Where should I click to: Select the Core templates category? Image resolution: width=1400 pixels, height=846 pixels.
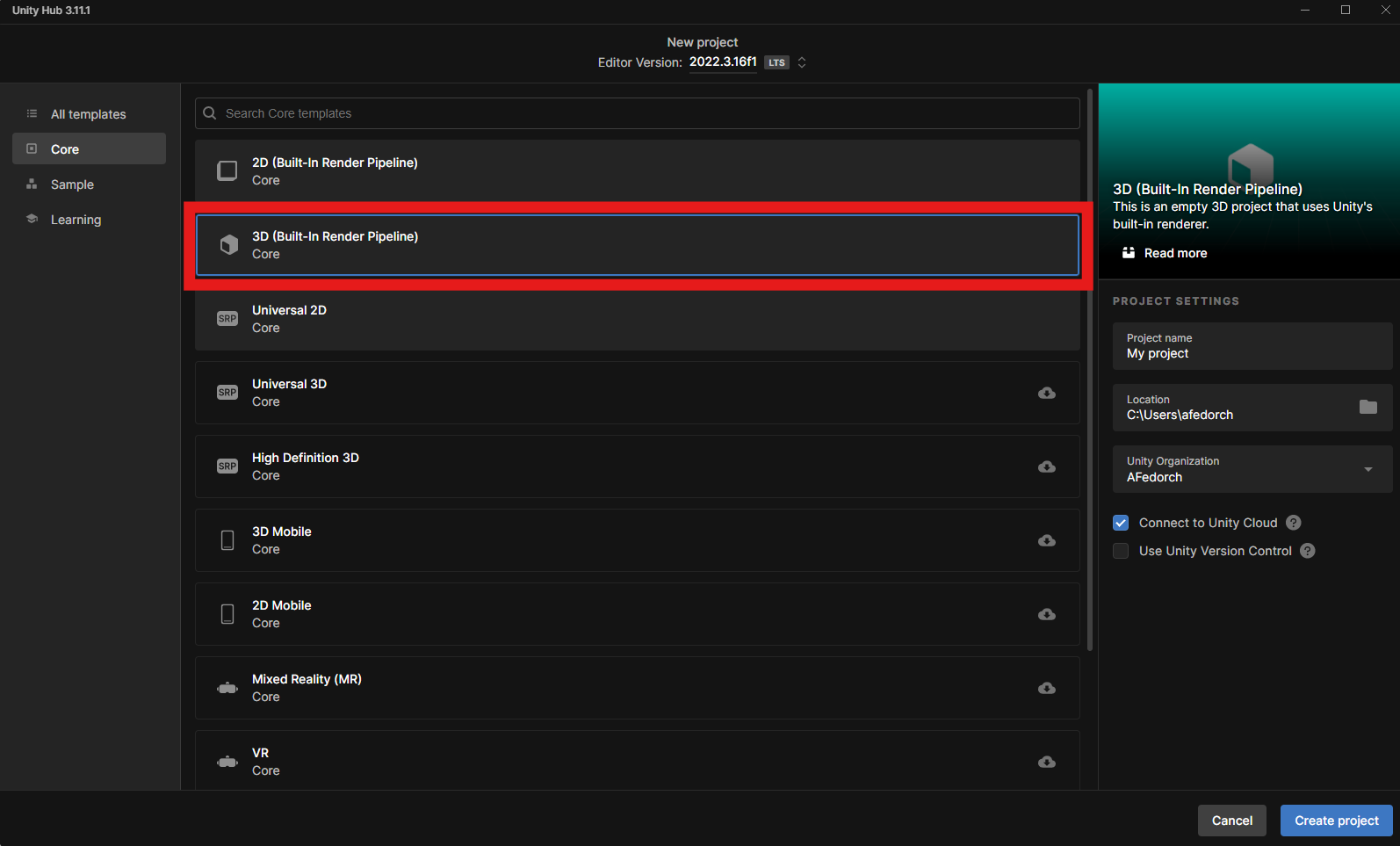[89, 149]
